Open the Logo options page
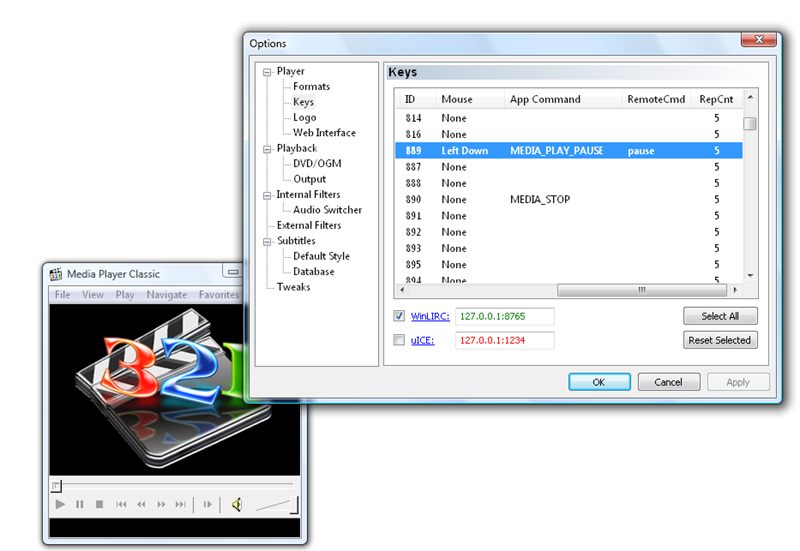 coord(305,117)
